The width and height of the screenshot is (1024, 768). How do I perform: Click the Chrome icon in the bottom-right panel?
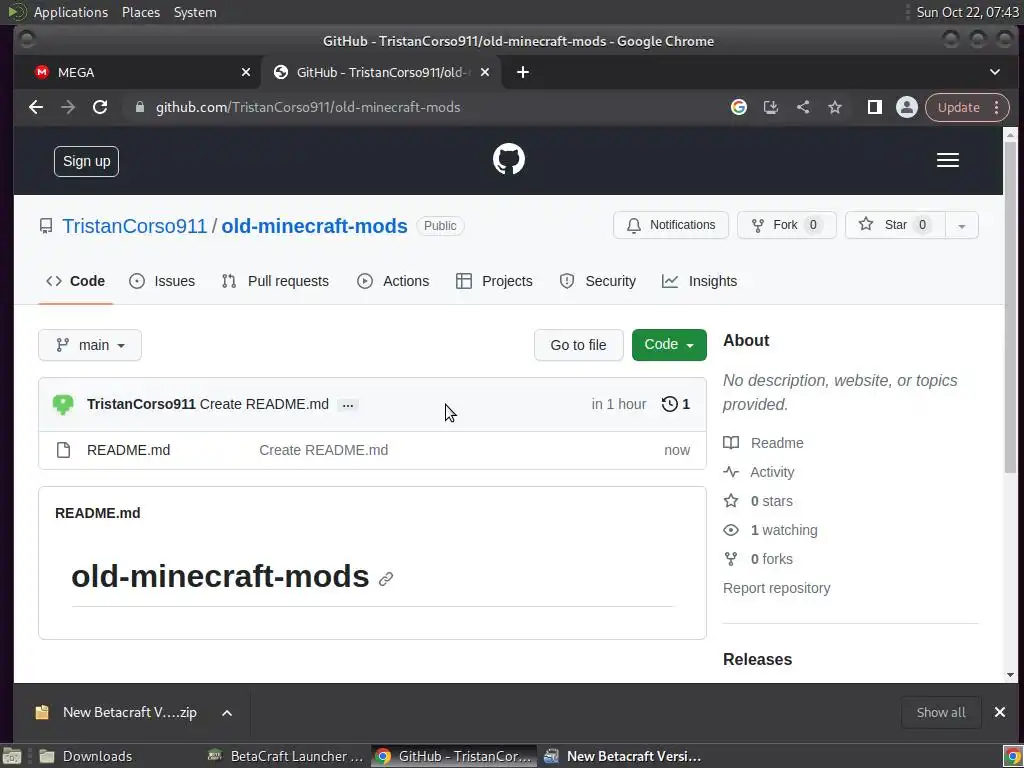click(1012, 756)
